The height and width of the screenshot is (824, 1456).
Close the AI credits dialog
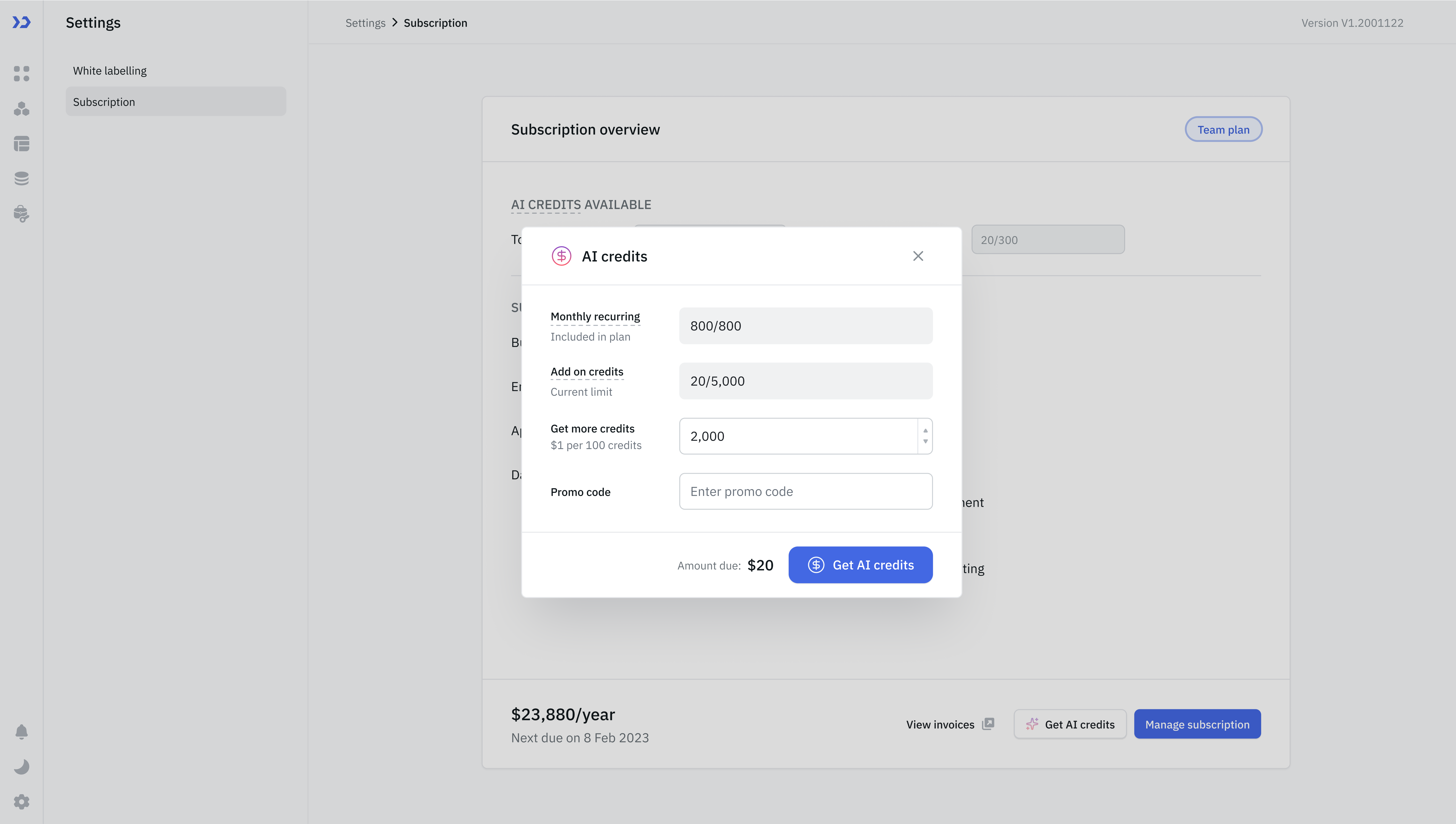pyautogui.click(x=918, y=256)
